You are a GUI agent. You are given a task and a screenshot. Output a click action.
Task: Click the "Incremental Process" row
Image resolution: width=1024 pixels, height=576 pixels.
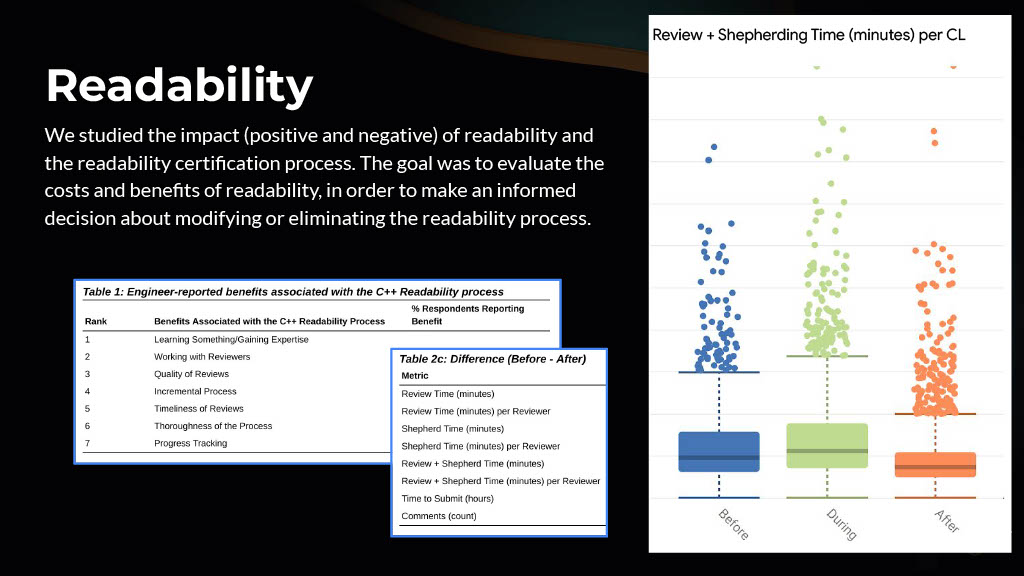tap(195, 391)
